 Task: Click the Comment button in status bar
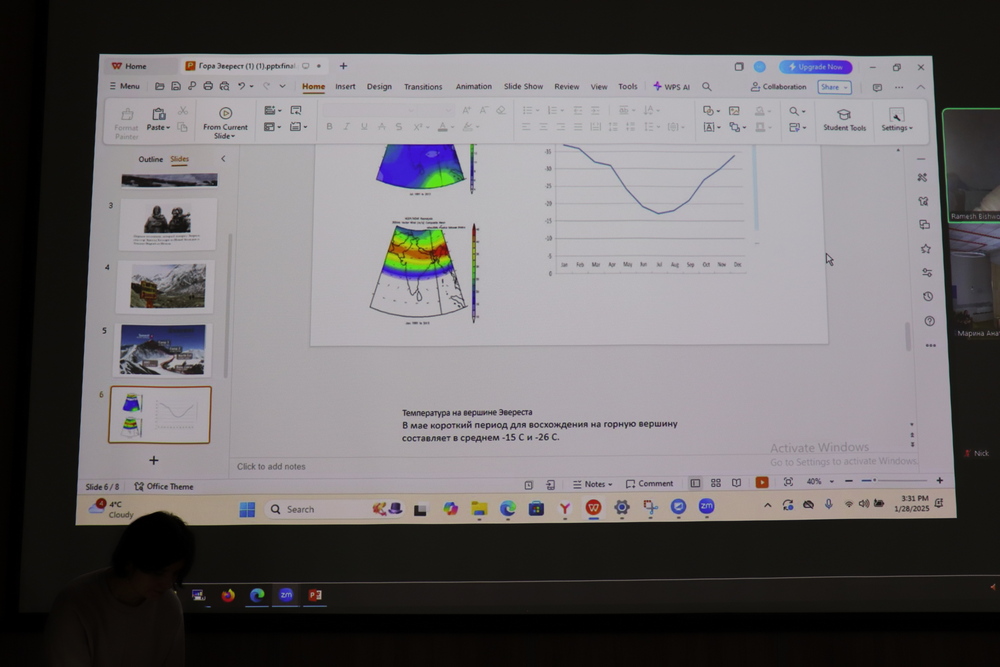649,483
